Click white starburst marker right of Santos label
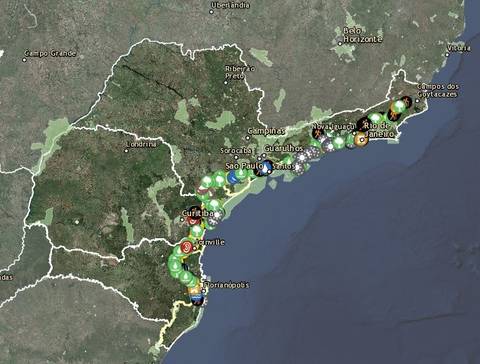 tap(298, 168)
